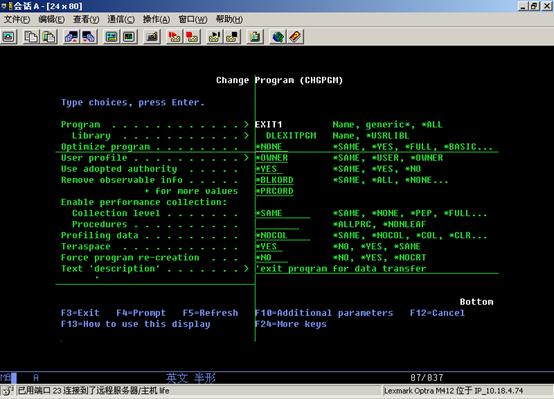This screenshot has width=554, height=399.
Task: Open the 帮助(H) menu
Action: (x=229, y=19)
